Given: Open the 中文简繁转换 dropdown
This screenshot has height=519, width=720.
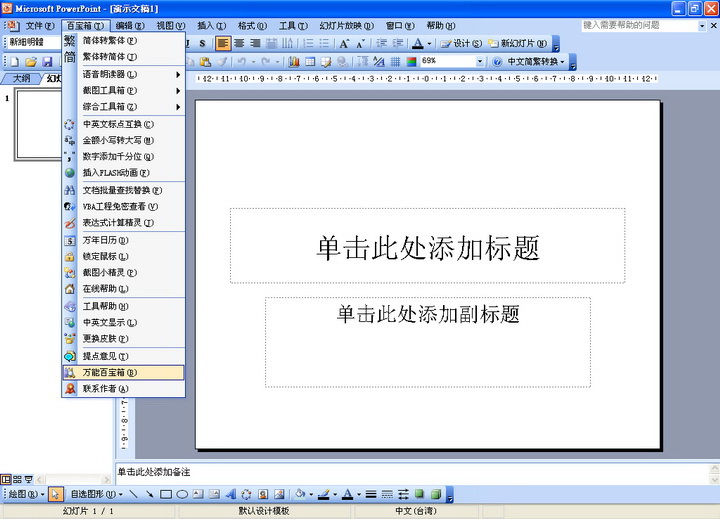Looking at the screenshot, I should [535, 62].
